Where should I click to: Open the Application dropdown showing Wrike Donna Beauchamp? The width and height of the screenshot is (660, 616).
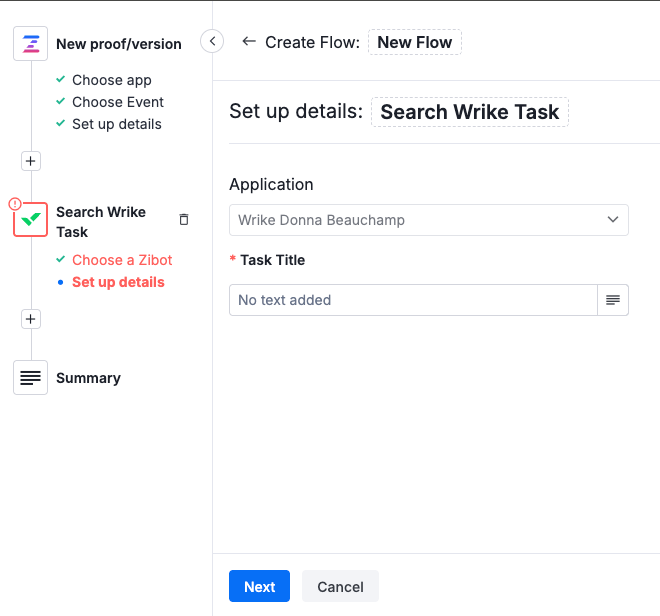tap(428, 220)
